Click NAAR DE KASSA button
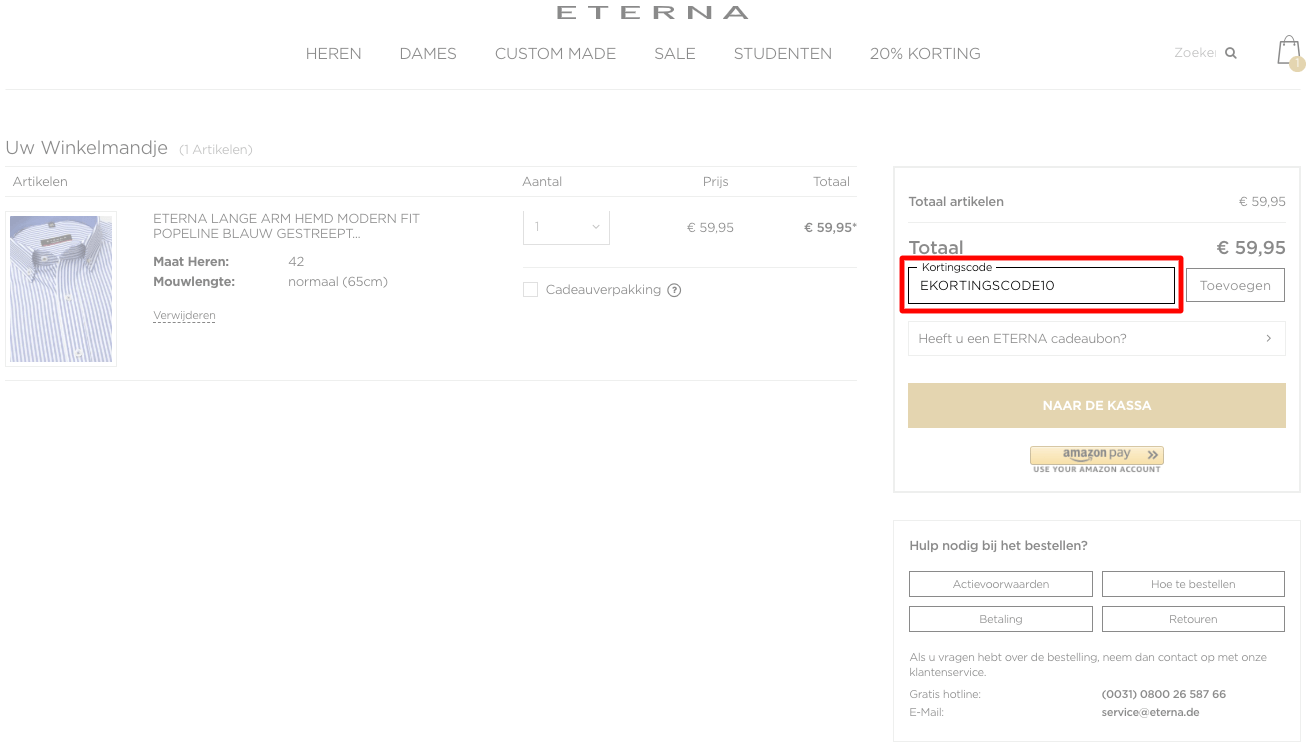The height and width of the screenshot is (752, 1309). click(x=1096, y=406)
